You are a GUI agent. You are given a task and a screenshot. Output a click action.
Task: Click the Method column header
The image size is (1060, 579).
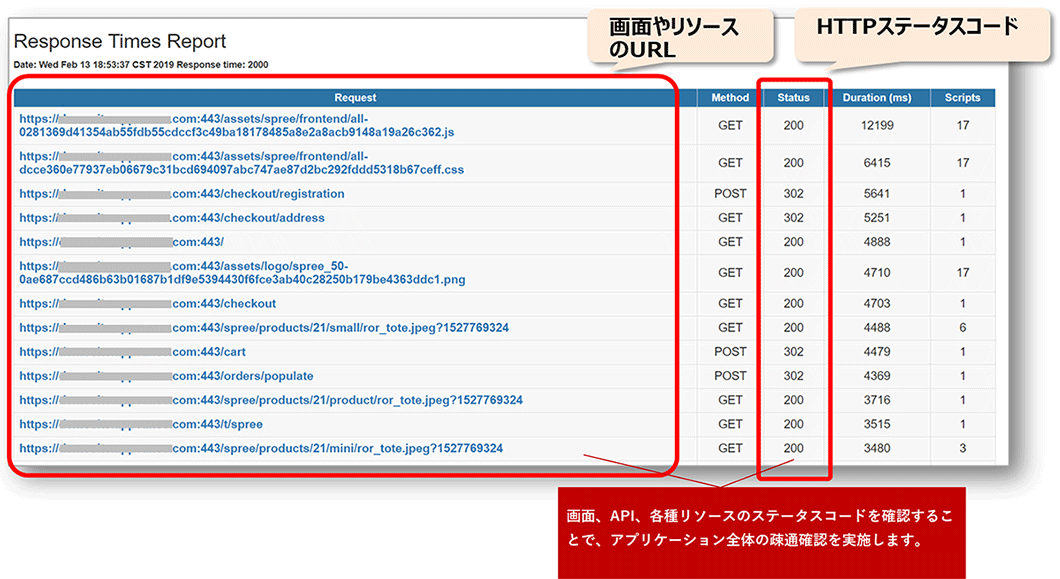tap(730, 98)
